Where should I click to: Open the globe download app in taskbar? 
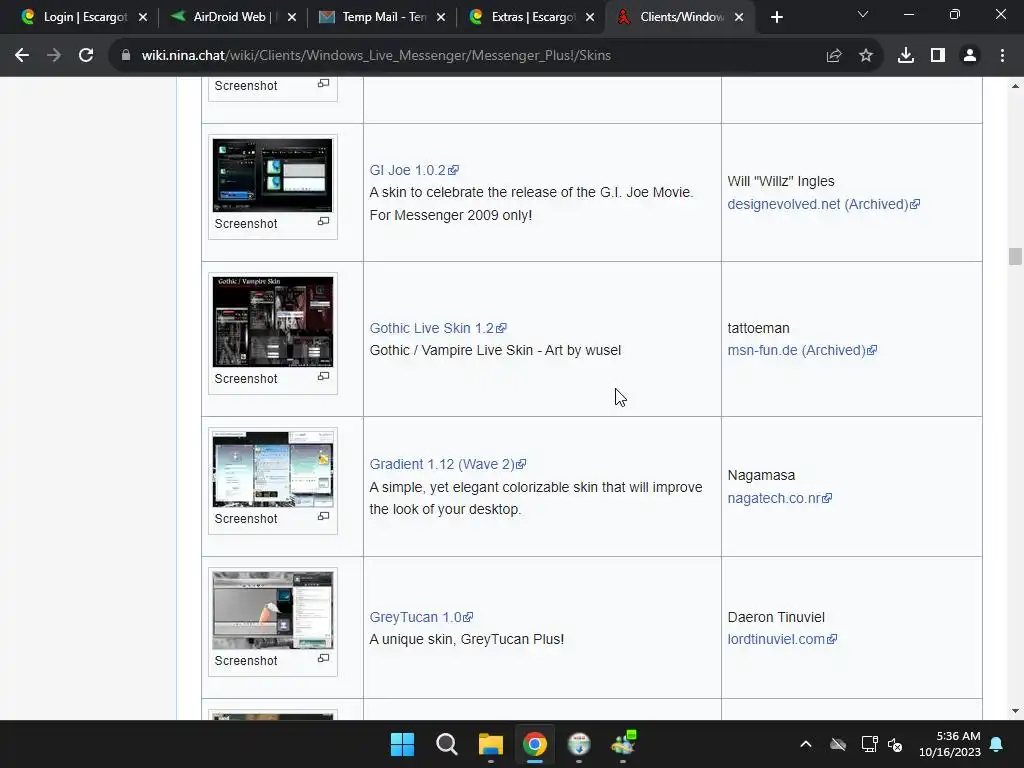click(579, 744)
